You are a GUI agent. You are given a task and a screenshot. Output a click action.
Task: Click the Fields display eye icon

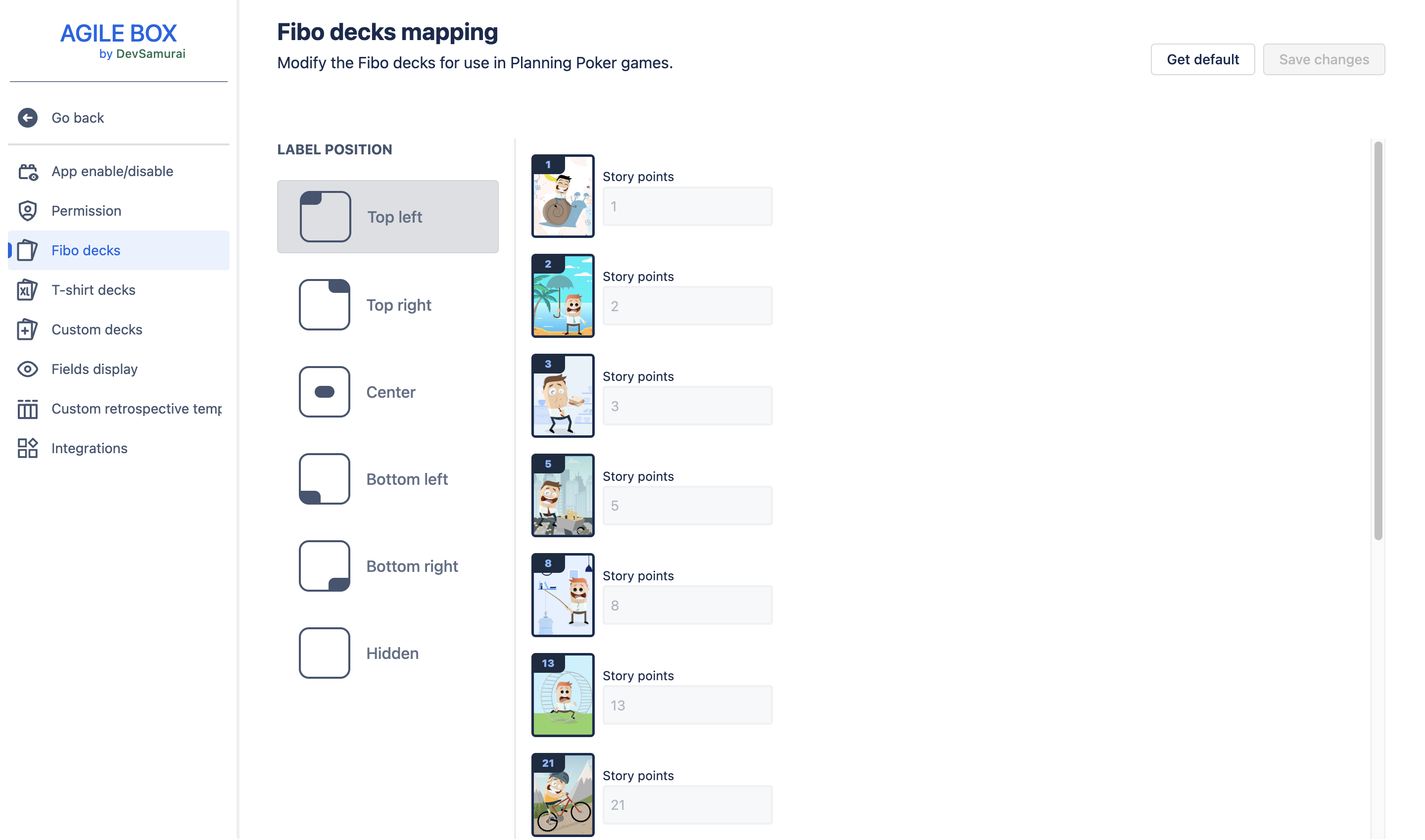(x=27, y=370)
